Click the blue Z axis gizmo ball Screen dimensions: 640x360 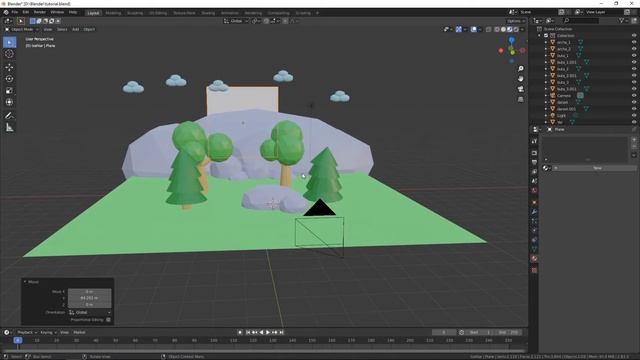click(511, 40)
